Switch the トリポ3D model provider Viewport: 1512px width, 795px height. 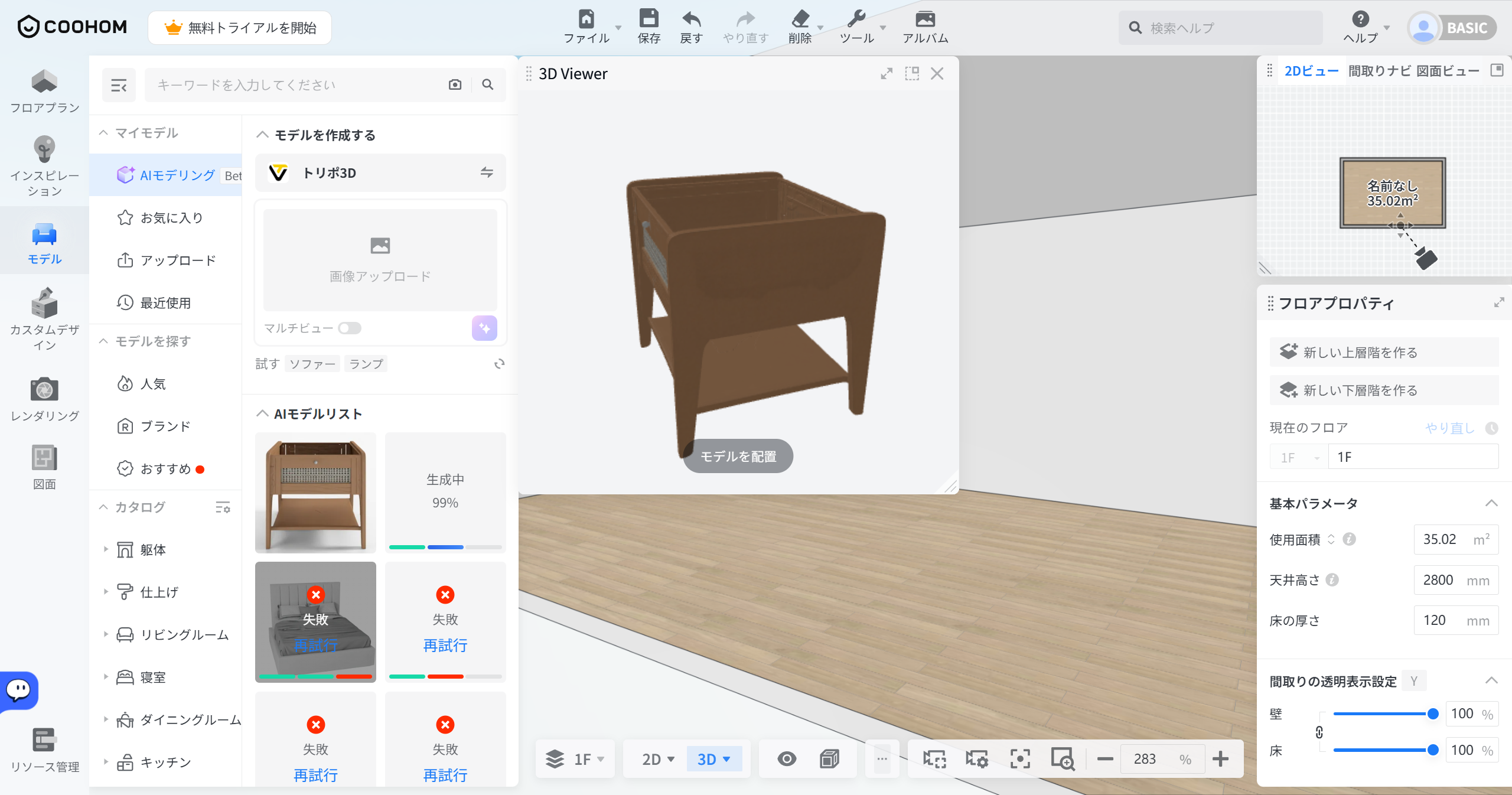(487, 172)
